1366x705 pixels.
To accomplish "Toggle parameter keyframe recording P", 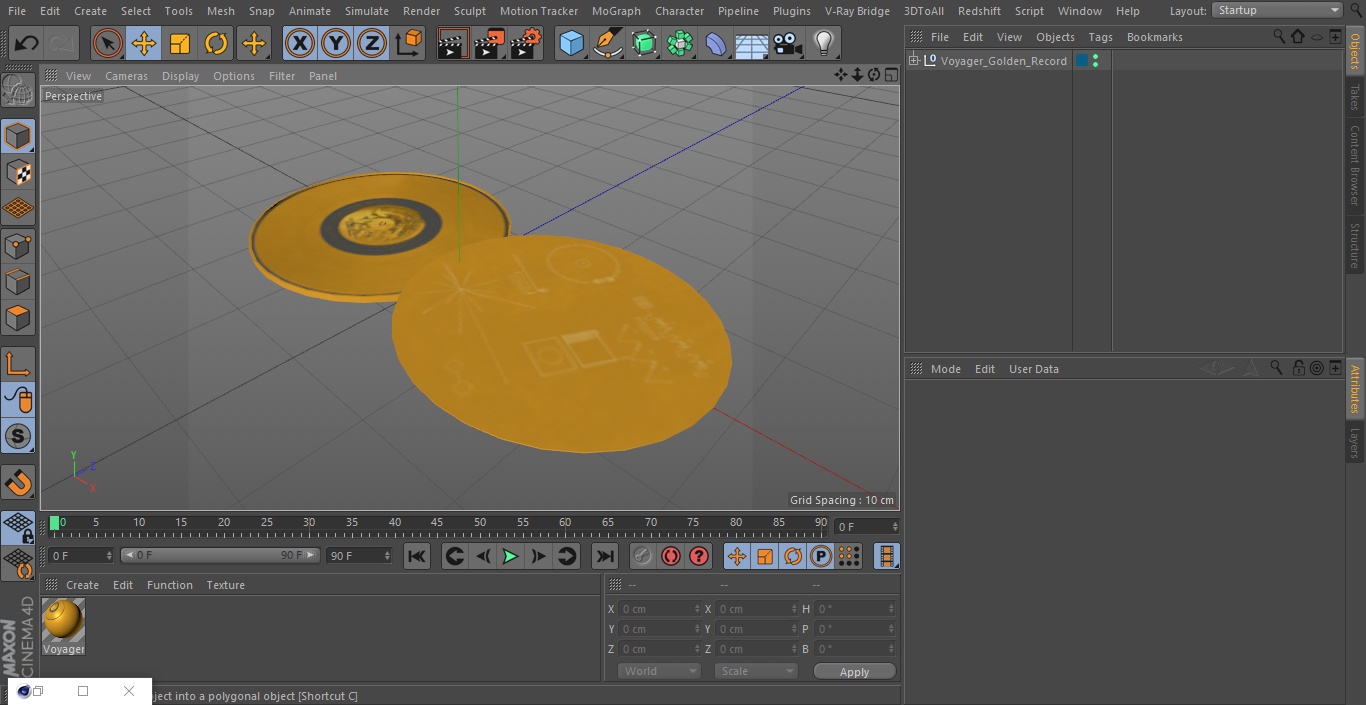I will [x=821, y=556].
